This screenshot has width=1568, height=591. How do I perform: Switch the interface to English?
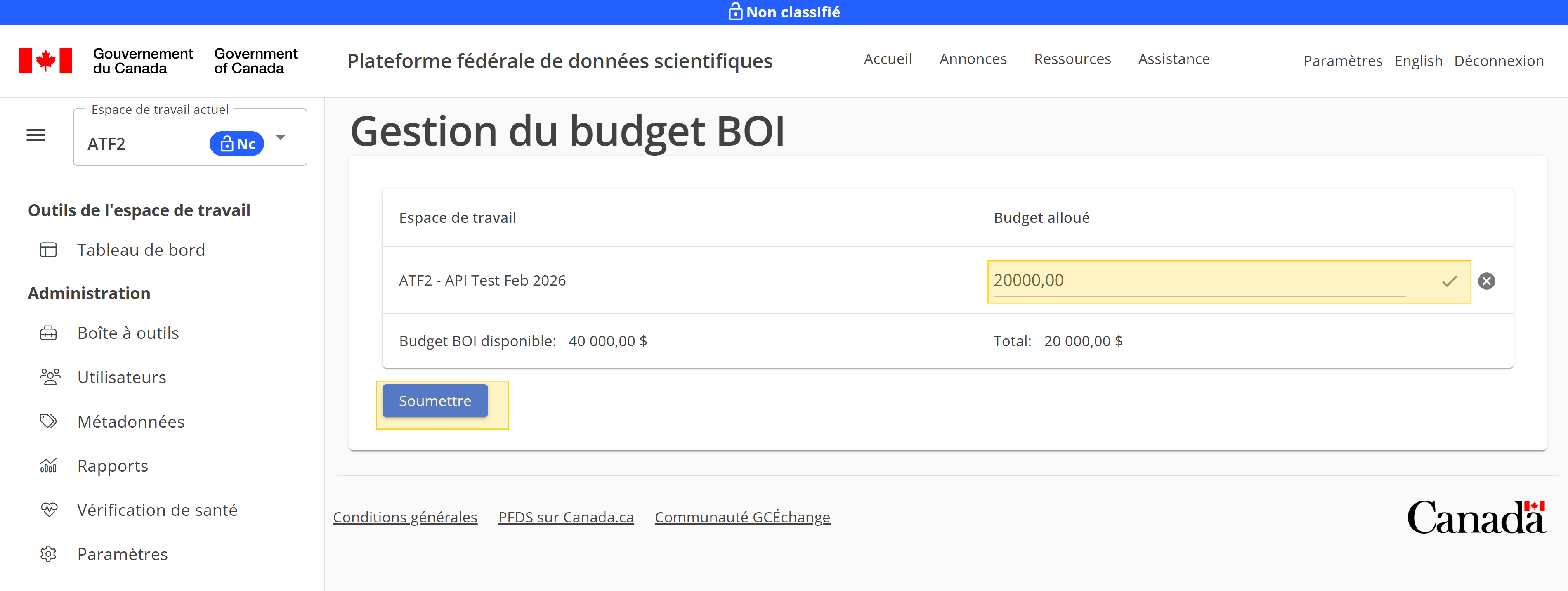point(1418,60)
